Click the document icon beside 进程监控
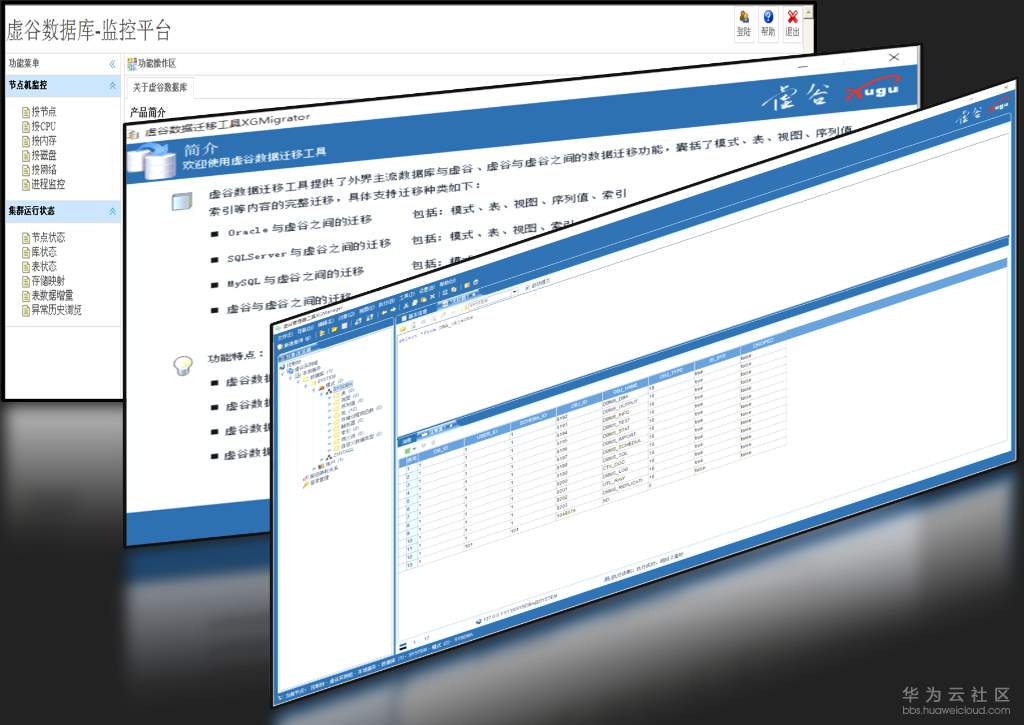The width and height of the screenshot is (1024, 725). (26, 184)
